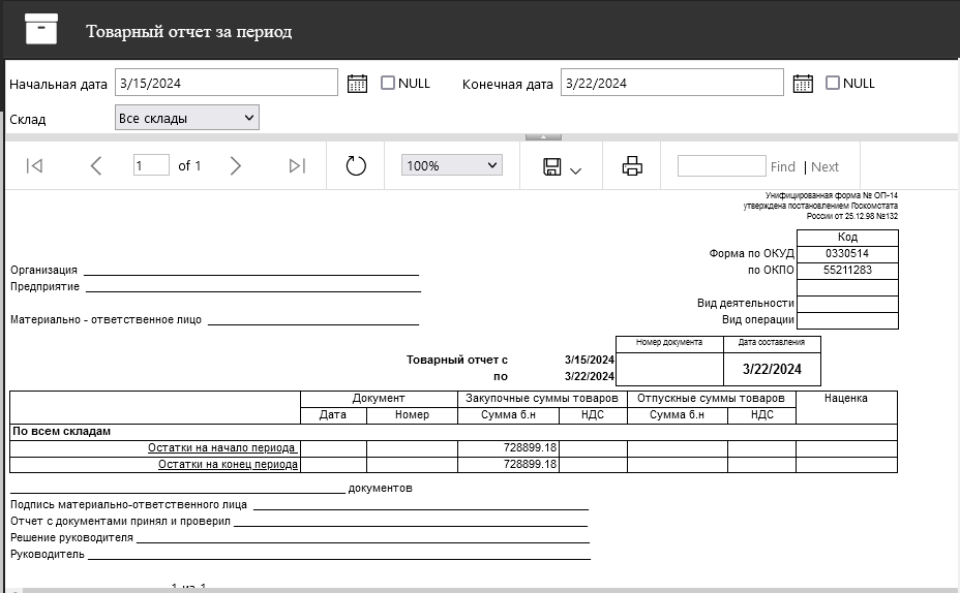
Task: Click the Конечная дата input field
Action: click(671, 83)
